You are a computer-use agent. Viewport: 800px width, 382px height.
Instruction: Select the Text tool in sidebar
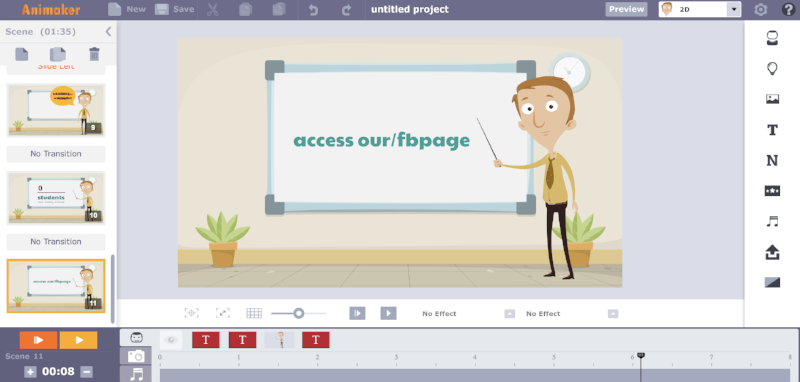point(772,130)
